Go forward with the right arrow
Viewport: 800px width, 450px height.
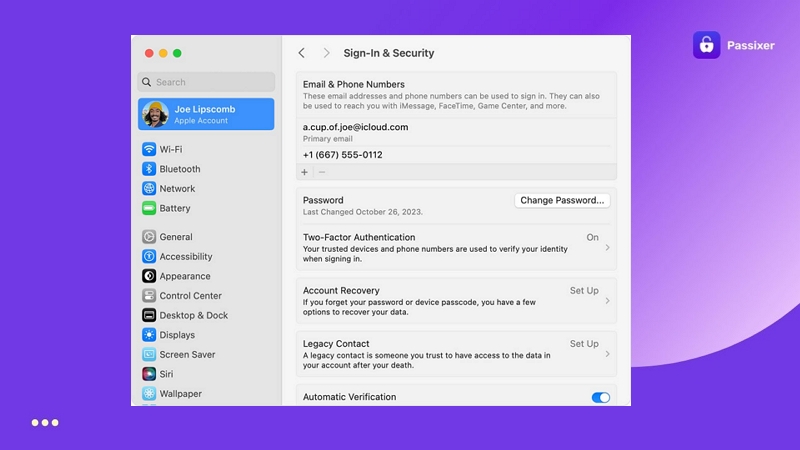(x=326, y=53)
